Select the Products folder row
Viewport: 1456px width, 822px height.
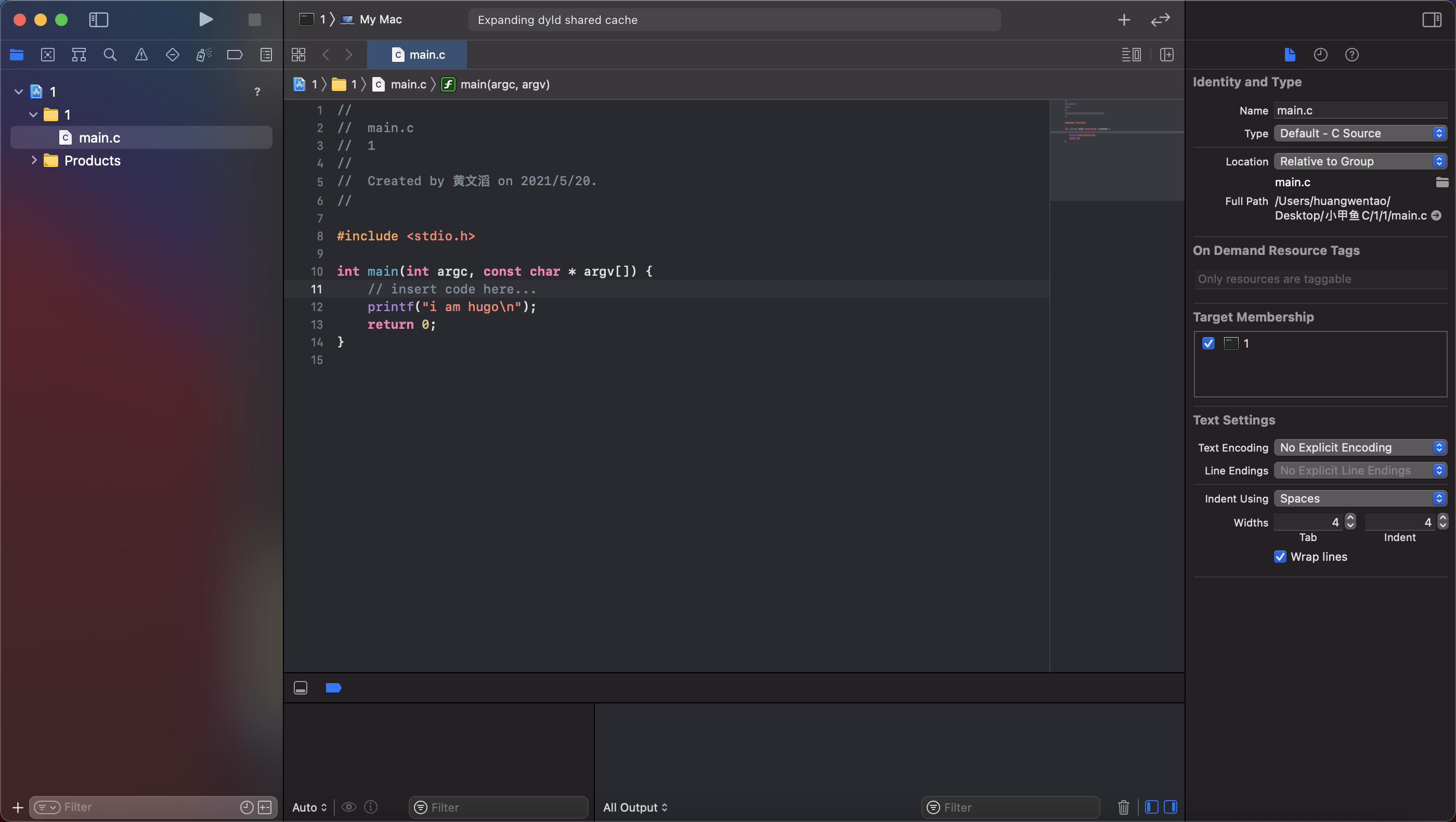pos(141,161)
